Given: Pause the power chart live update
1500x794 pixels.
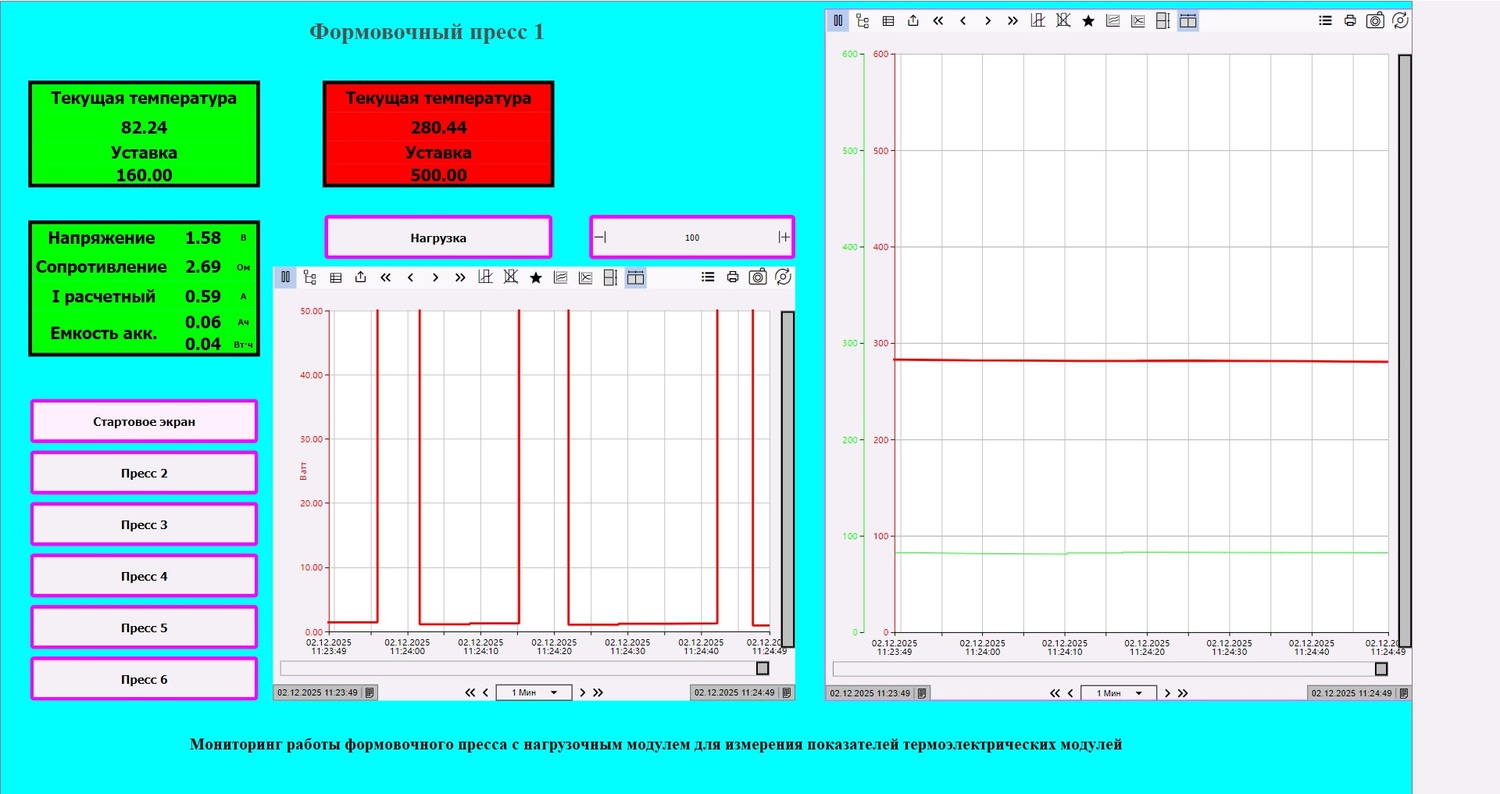Looking at the screenshot, I should coord(285,277).
